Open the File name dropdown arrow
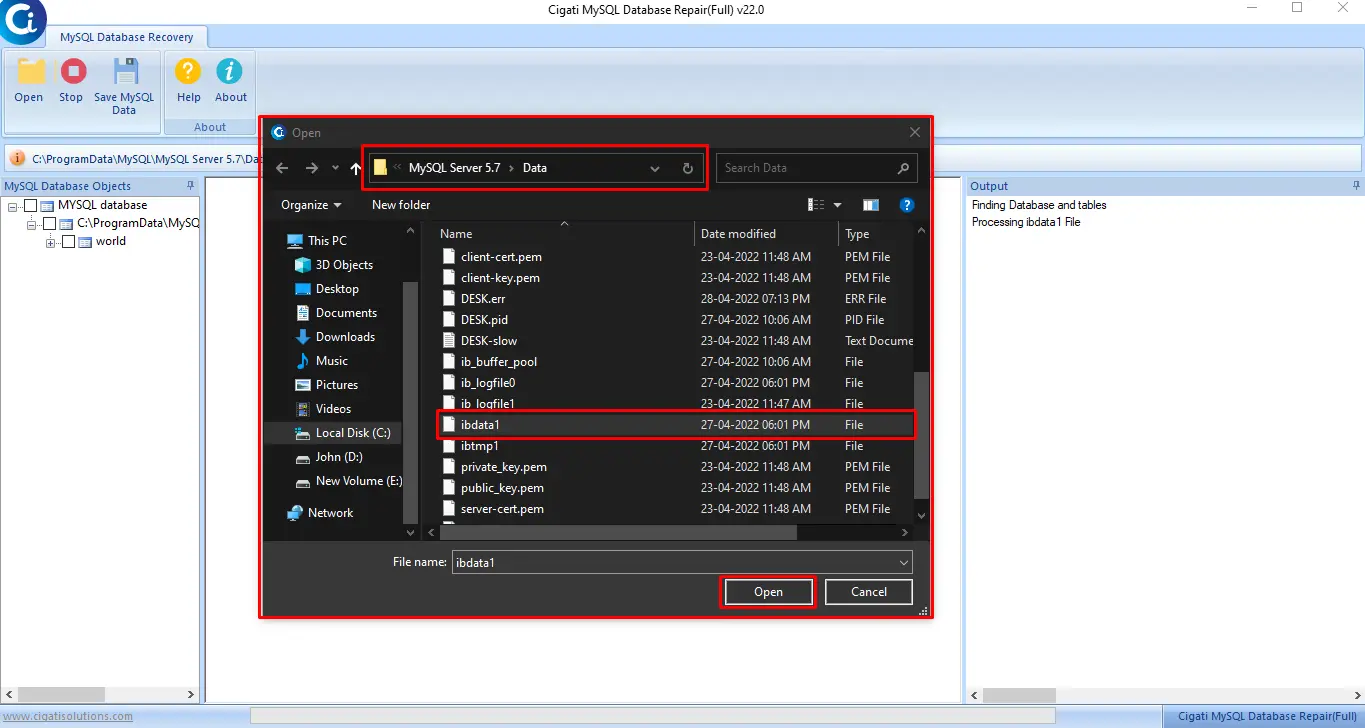The image size is (1365, 728). click(904, 562)
